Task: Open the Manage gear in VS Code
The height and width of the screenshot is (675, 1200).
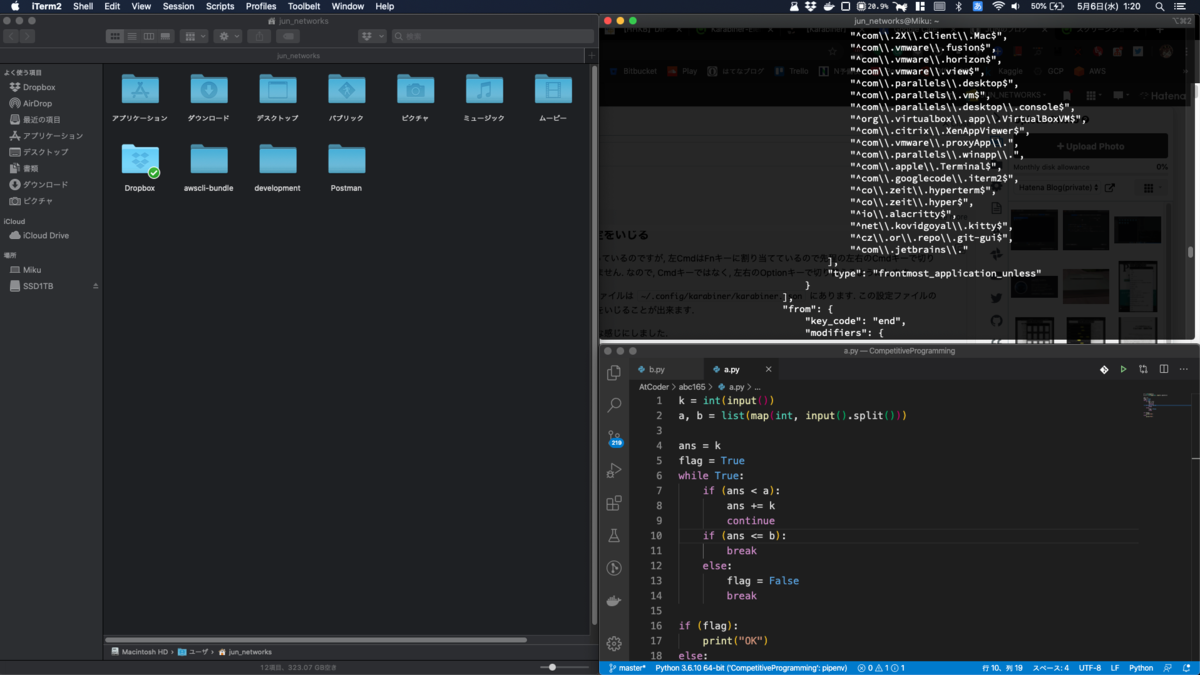Action: (x=614, y=644)
